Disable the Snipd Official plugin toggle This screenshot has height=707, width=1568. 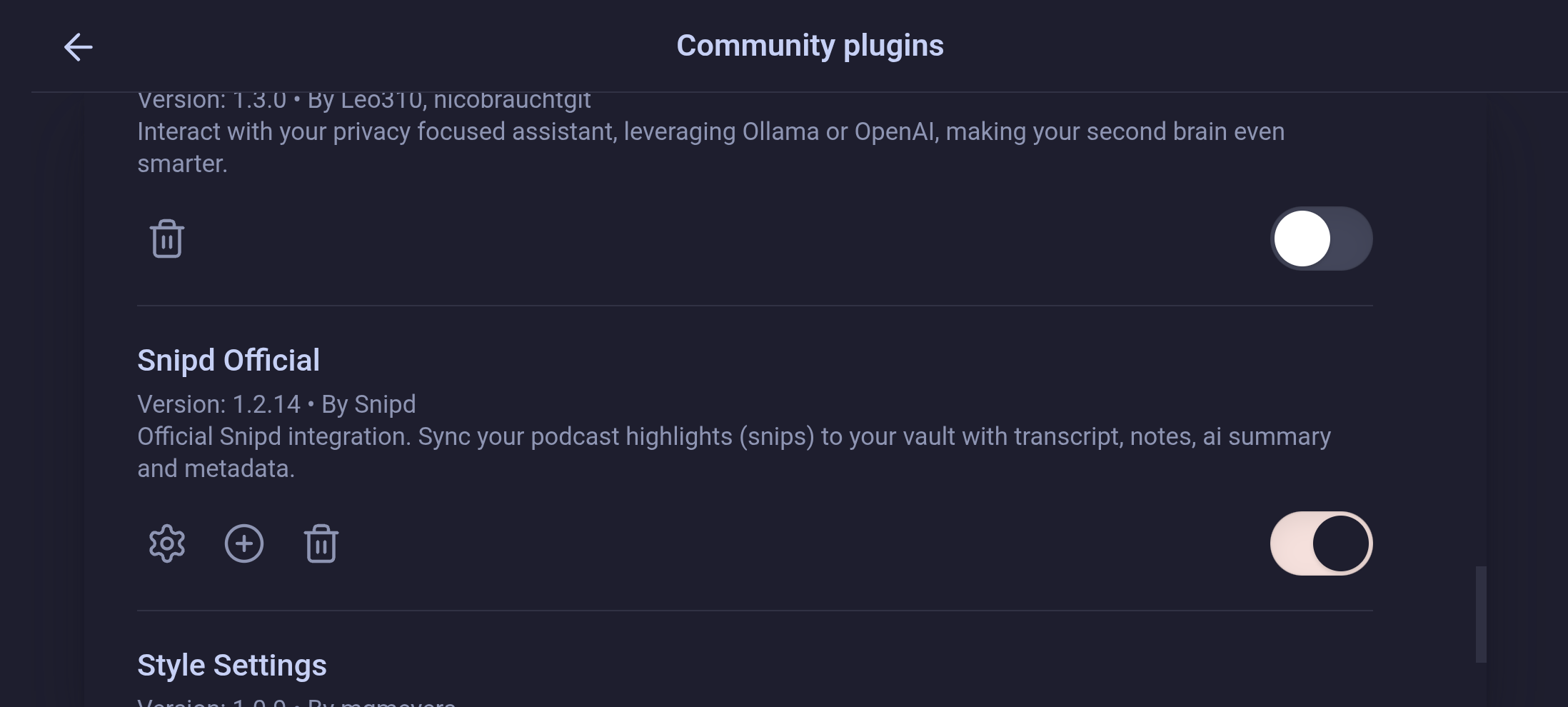1321,543
